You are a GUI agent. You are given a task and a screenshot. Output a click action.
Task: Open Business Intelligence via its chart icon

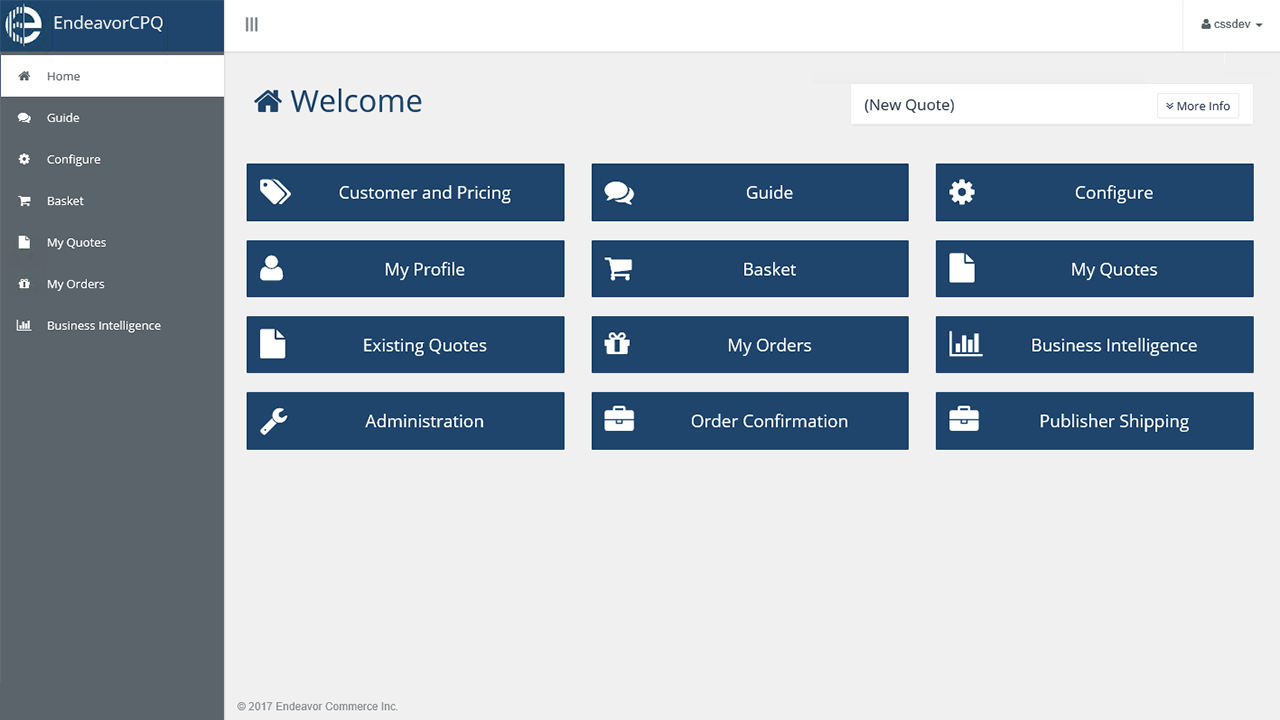pos(24,325)
